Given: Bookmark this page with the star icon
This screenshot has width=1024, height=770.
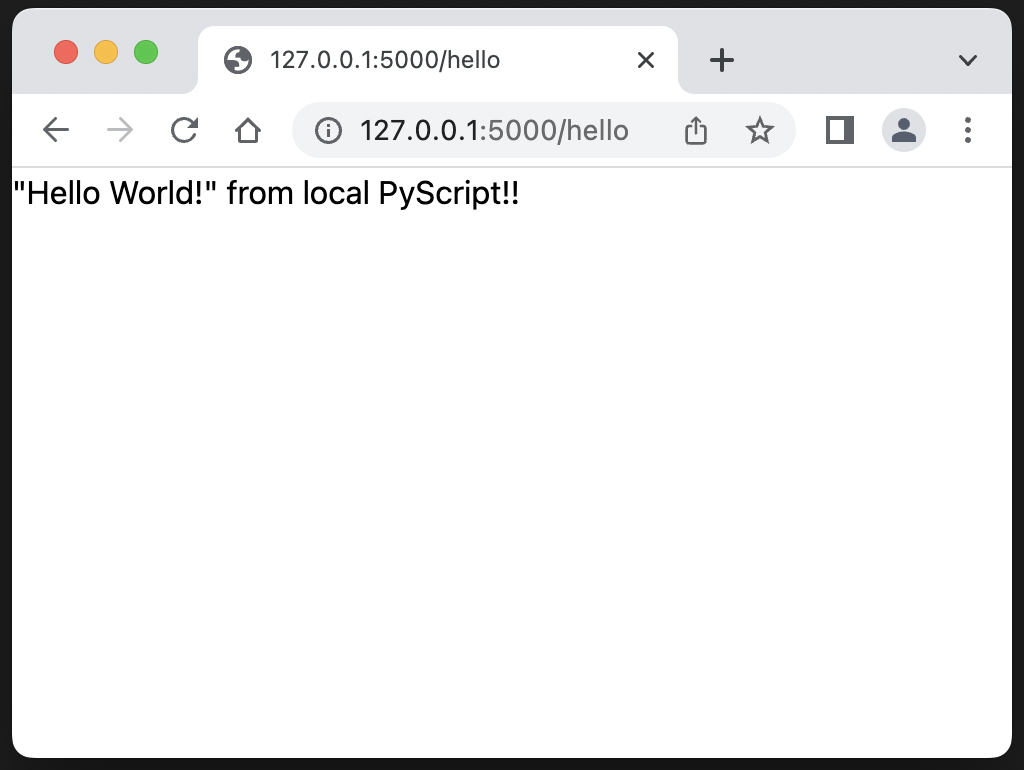Looking at the screenshot, I should [760, 130].
